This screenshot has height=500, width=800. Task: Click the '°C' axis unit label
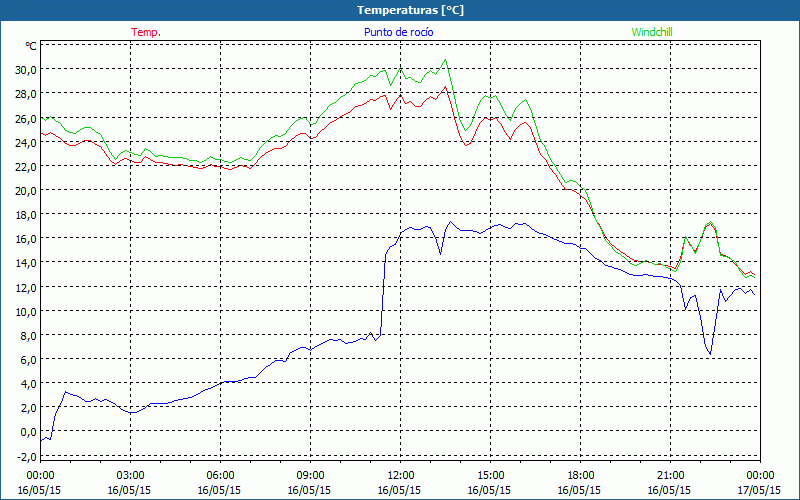click(x=30, y=46)
